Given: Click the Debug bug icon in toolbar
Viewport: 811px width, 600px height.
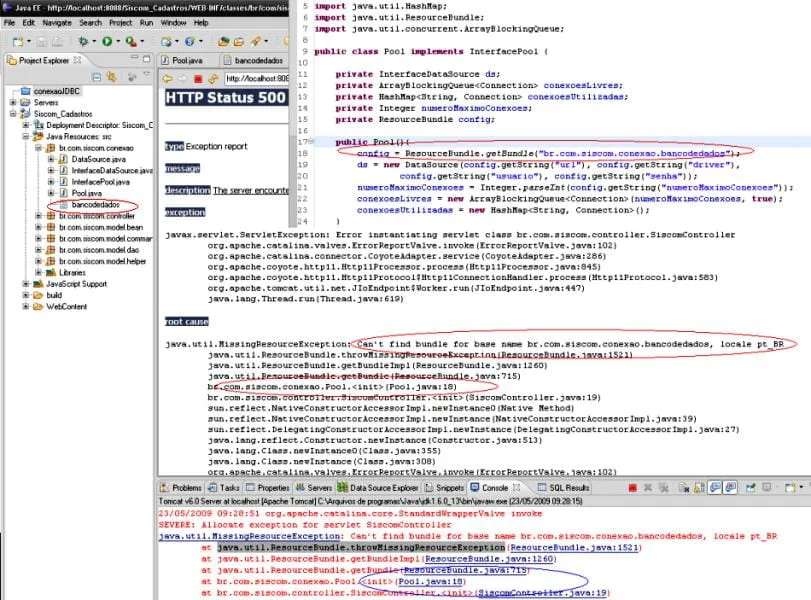Looking at the screenshot, I should (83, 41).
